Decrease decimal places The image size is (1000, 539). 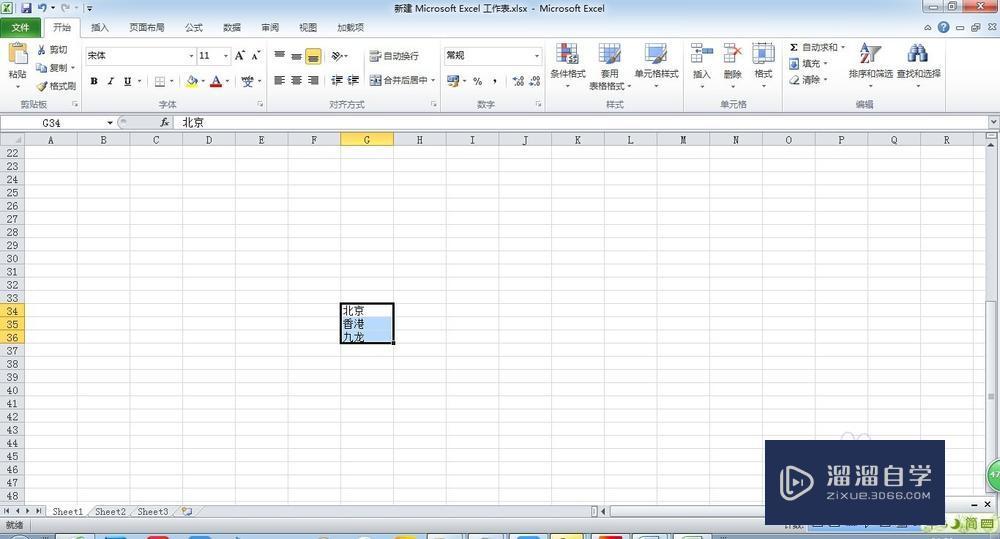coord(535,81)
